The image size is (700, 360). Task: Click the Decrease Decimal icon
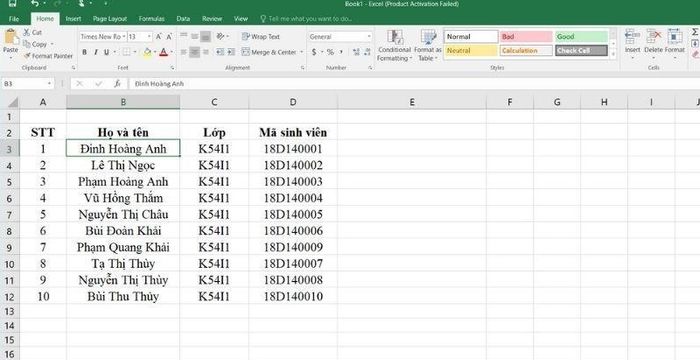(367, 52)
